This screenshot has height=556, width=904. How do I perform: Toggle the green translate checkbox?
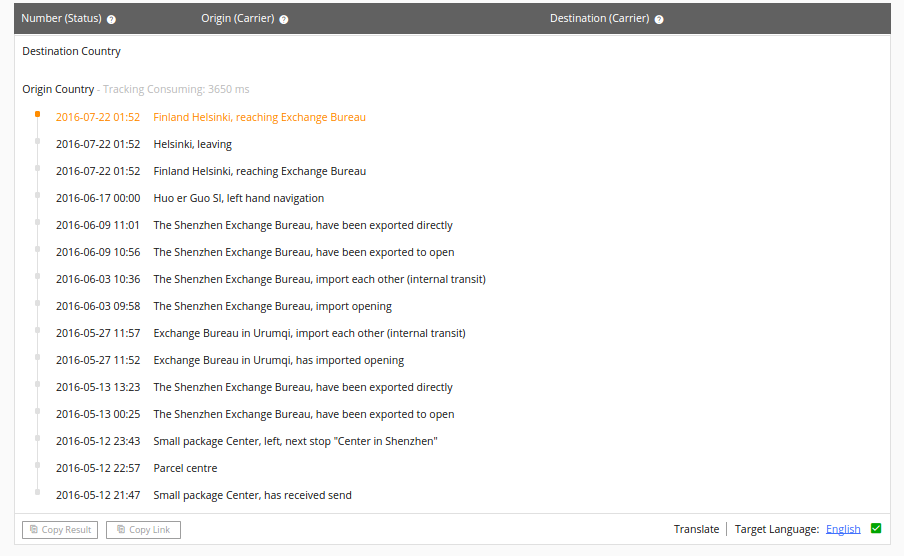point(876,529)
